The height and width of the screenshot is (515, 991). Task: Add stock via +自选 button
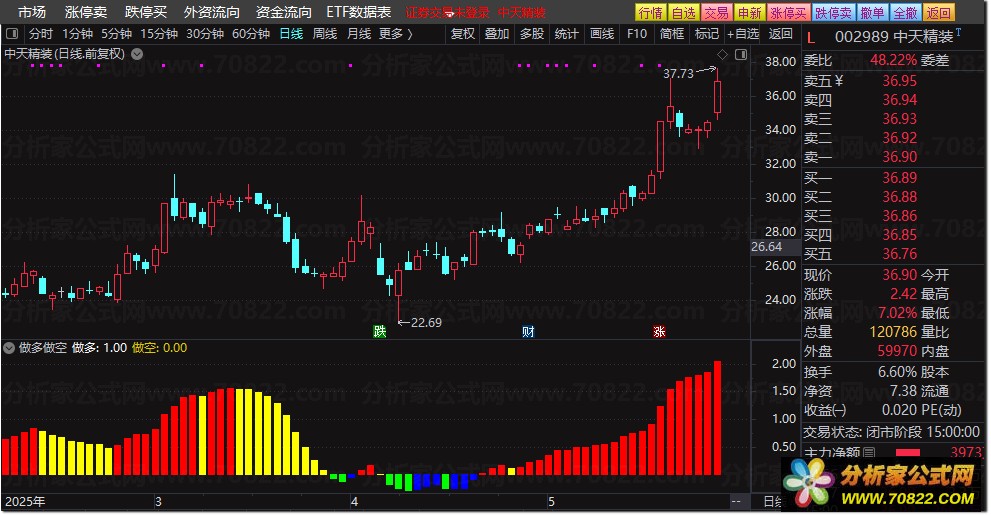tap(743, 33)
